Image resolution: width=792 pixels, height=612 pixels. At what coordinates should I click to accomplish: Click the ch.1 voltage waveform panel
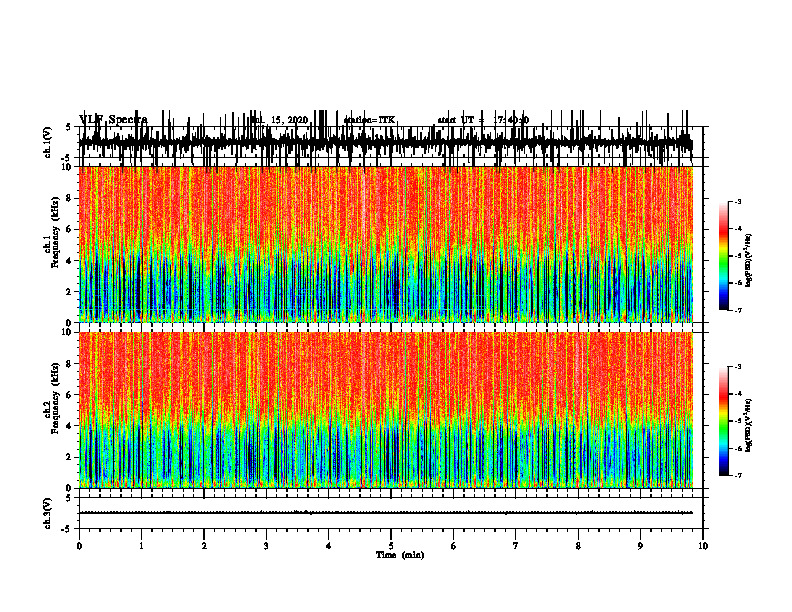(x=391, y=142)
